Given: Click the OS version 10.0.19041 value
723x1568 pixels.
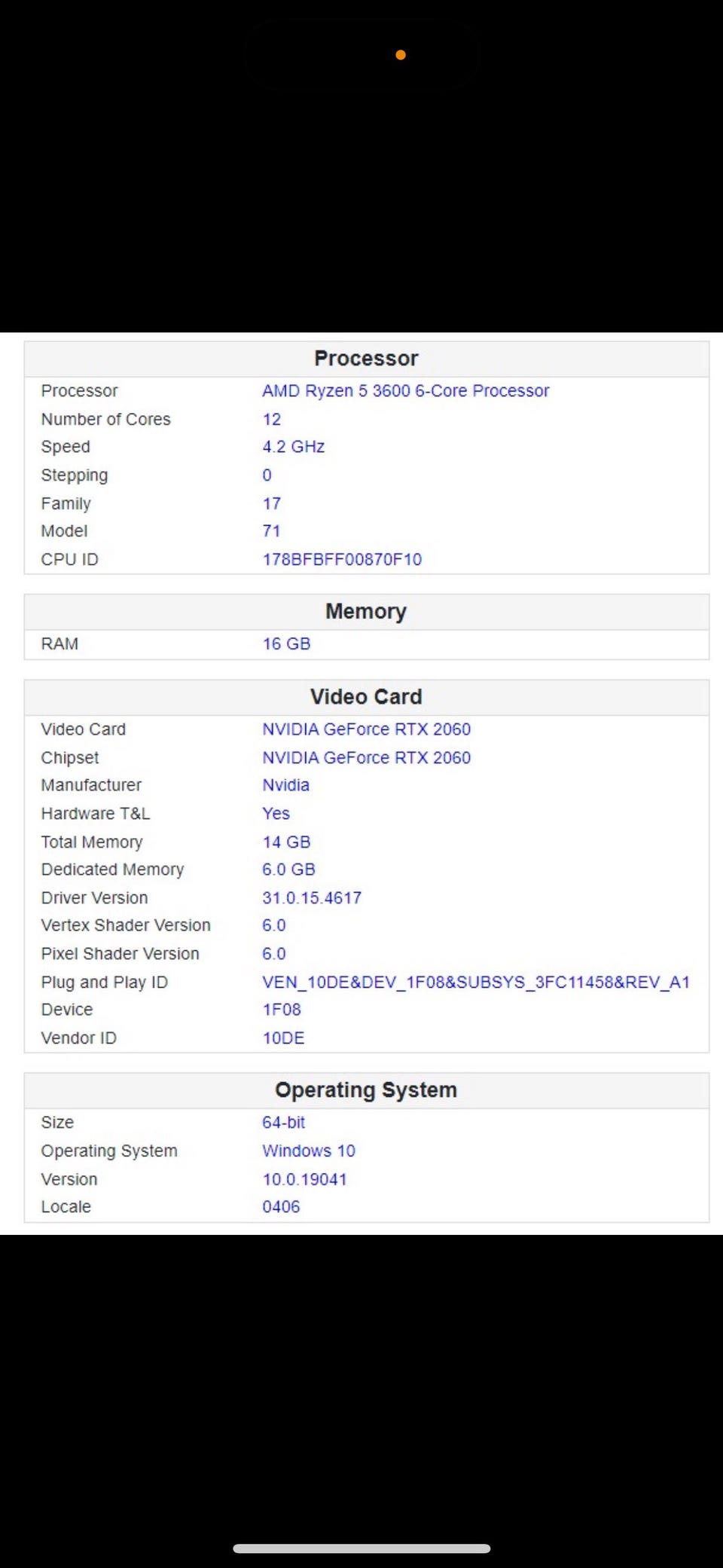Looking at the screenshot, I should tap(304, 1179).
